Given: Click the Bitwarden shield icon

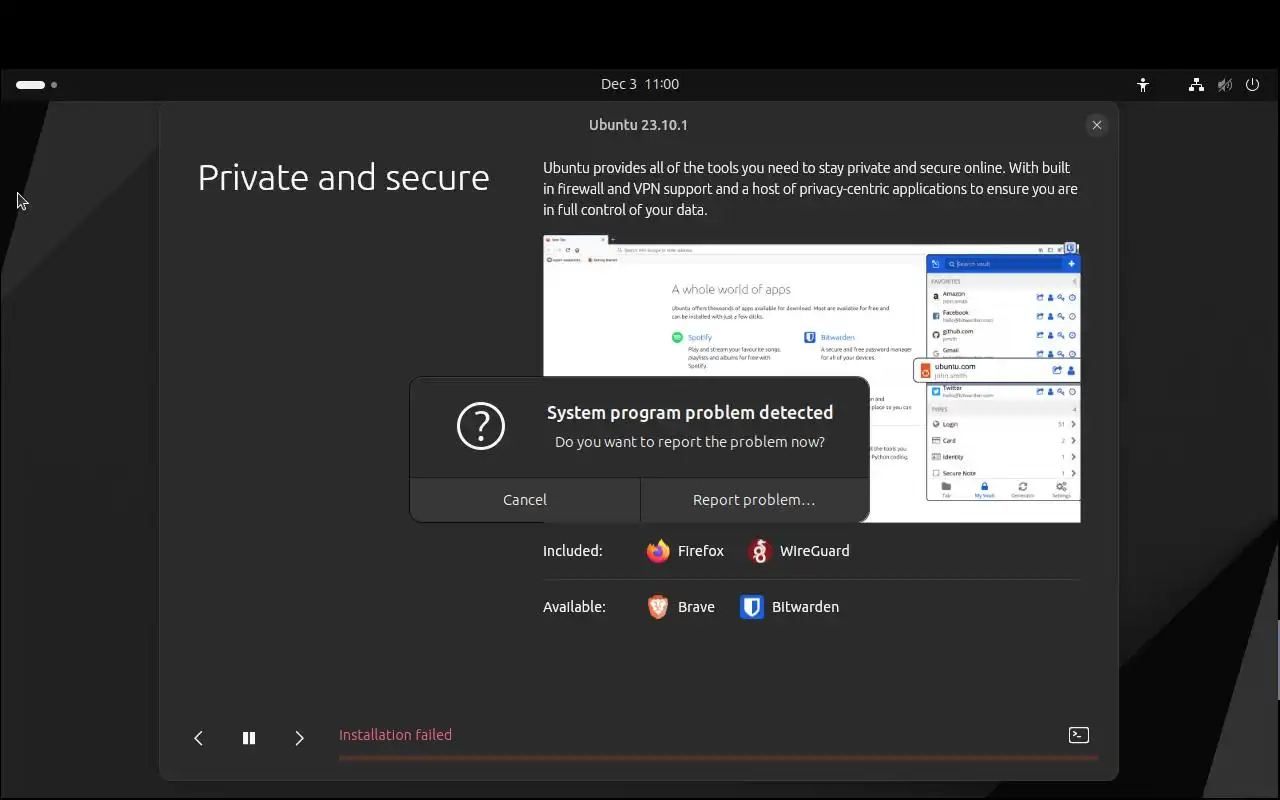Looking at the screenshot, I should coord(752,607).
